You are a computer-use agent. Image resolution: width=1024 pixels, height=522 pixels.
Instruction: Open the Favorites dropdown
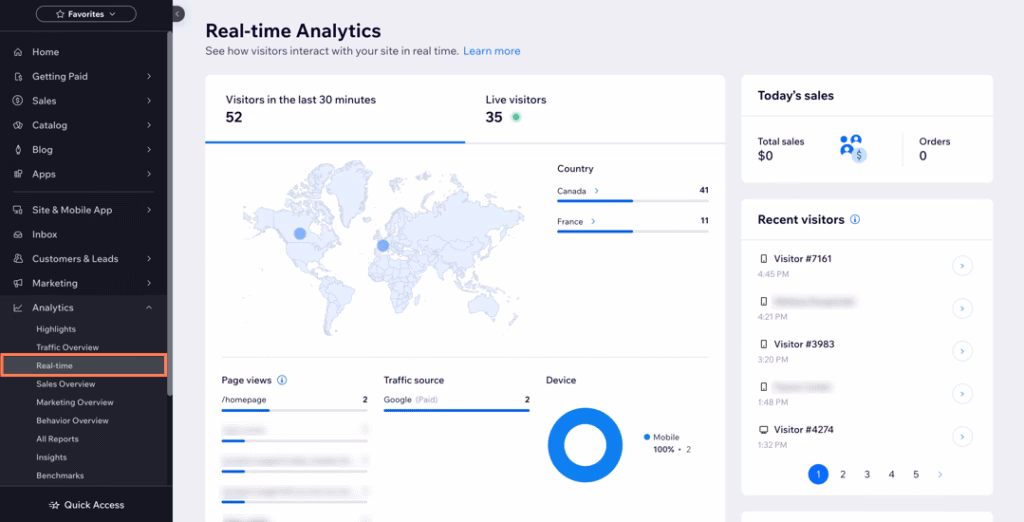tap(86, 14)
